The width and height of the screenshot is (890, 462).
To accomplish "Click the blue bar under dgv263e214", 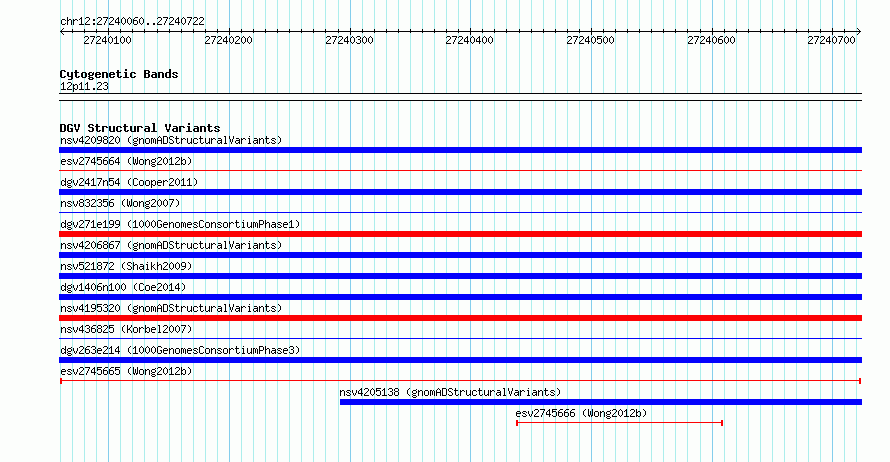I will tap(460, 360).
